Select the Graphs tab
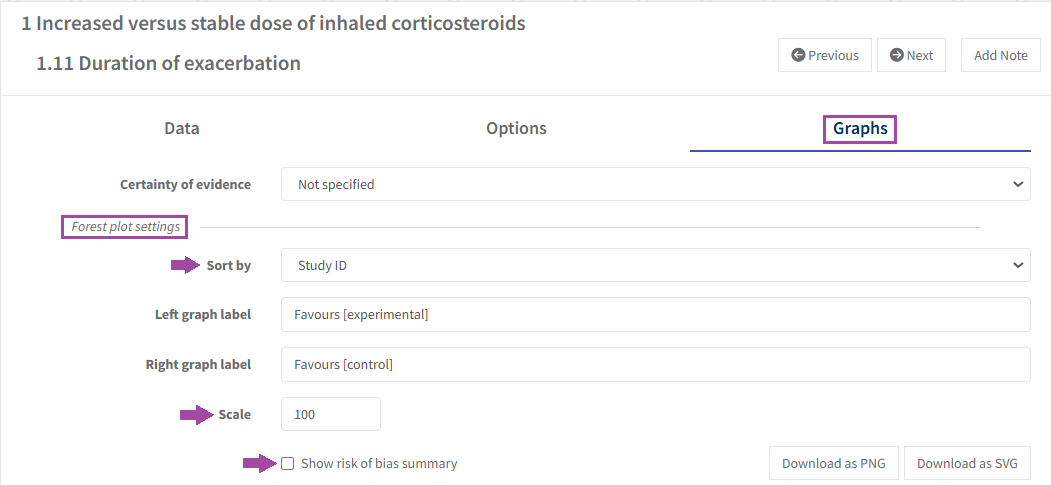 860,128
